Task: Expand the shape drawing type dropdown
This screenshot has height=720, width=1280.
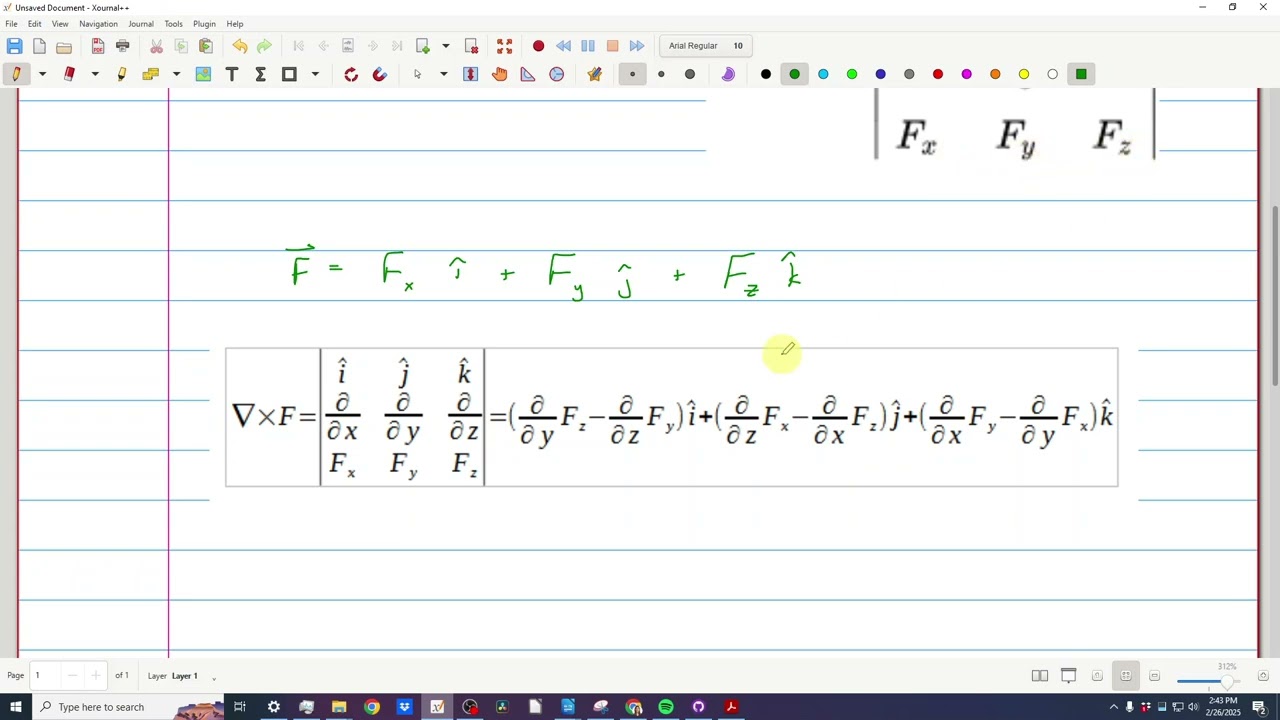Action: [315, 74]
